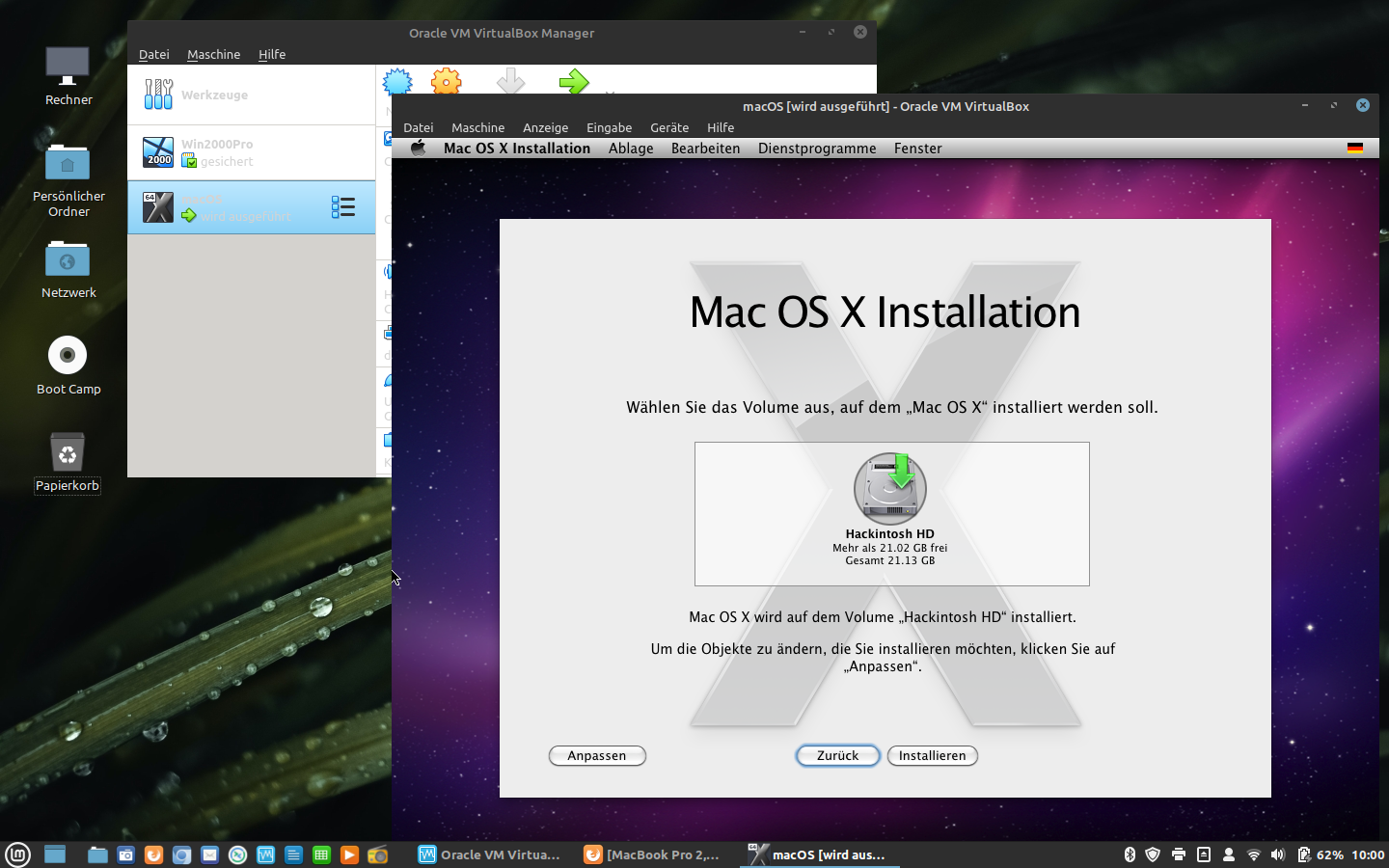Screen dimensions: 1389x868
Task: Click the Zurück button
Action: 837,756
